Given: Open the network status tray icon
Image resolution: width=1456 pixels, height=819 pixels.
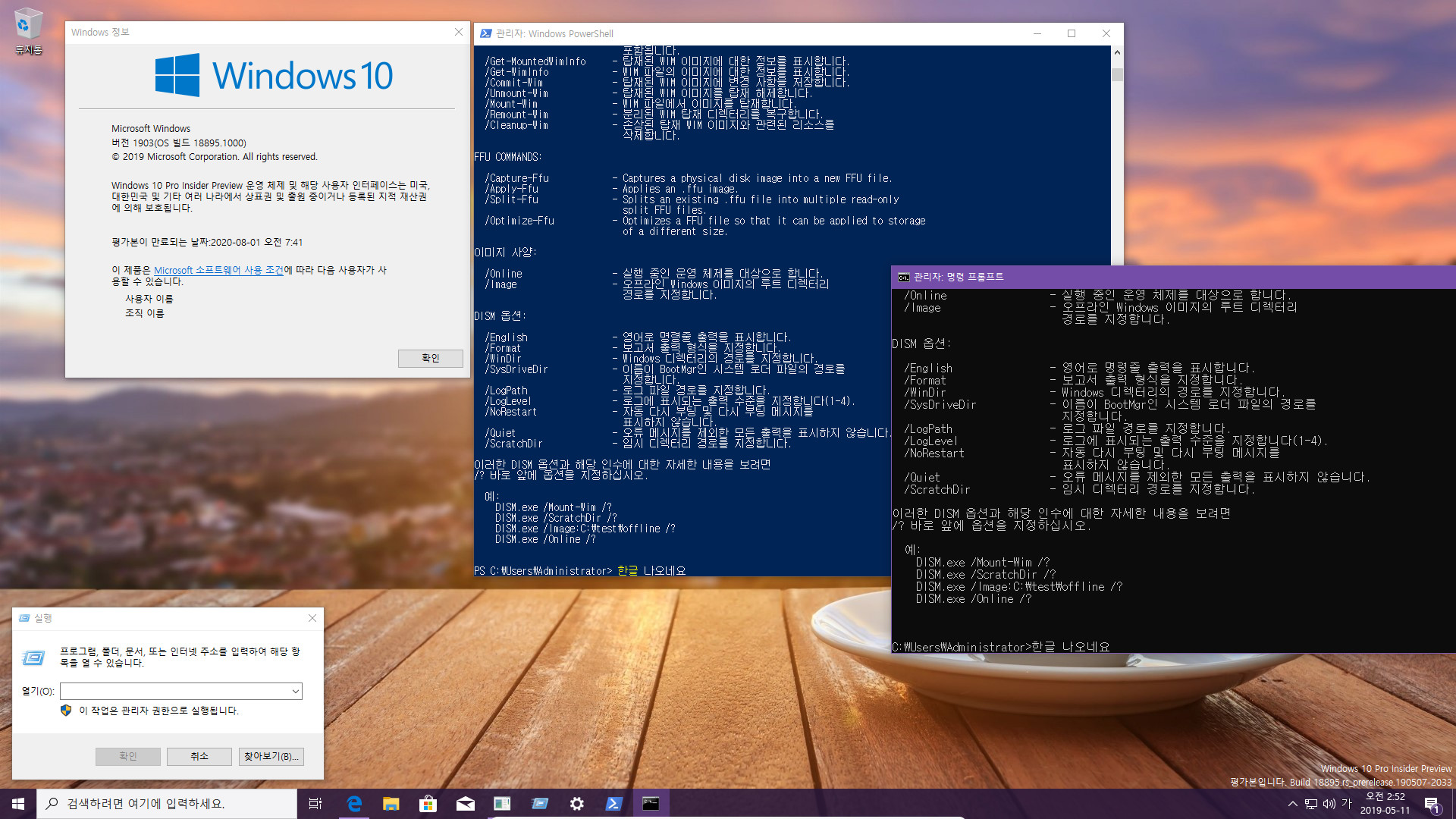Looking at the screenshot, I should 1311,804.
